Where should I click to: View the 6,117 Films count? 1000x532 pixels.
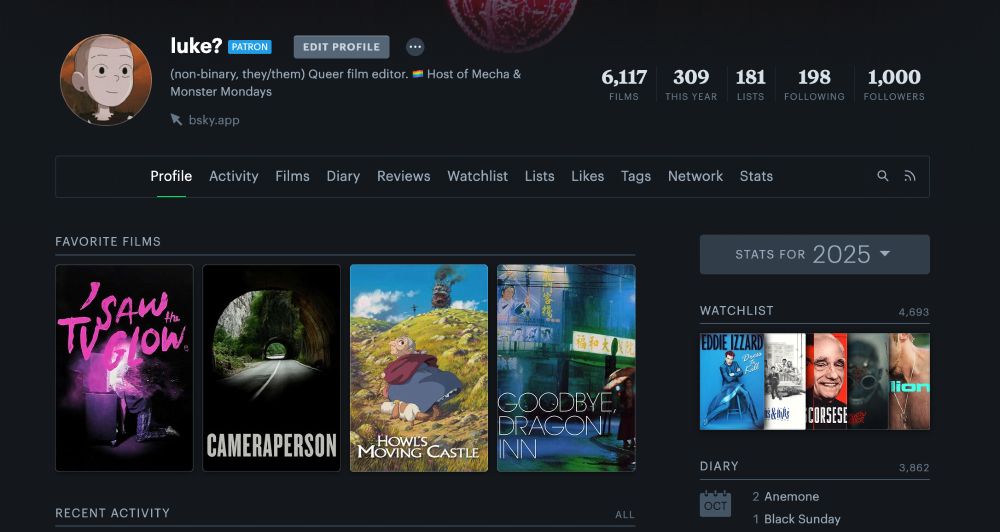pyautogui.click(x=624, y=84)
